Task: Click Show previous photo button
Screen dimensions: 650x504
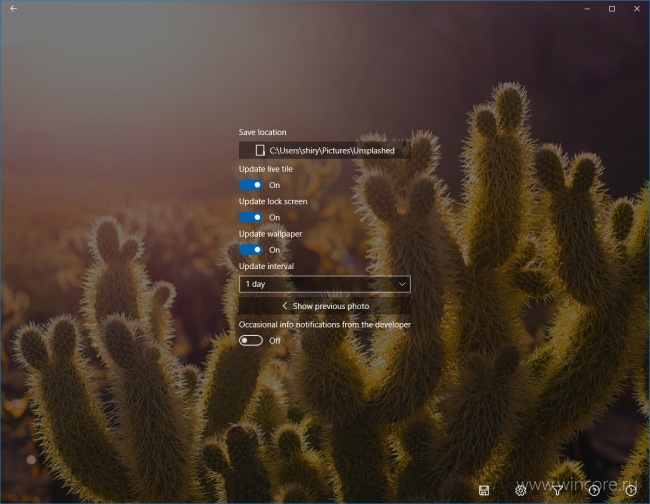Action: pos(325,306)
